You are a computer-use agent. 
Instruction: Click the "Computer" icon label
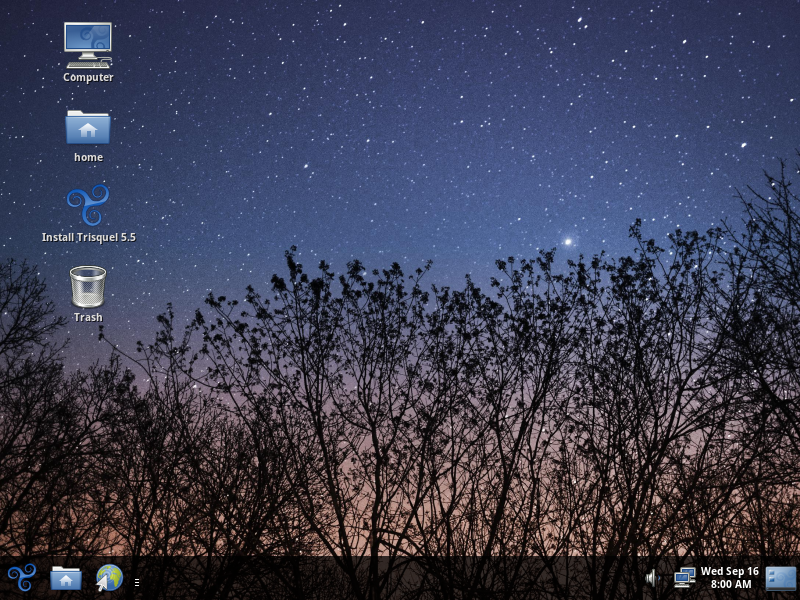point(88,78)
